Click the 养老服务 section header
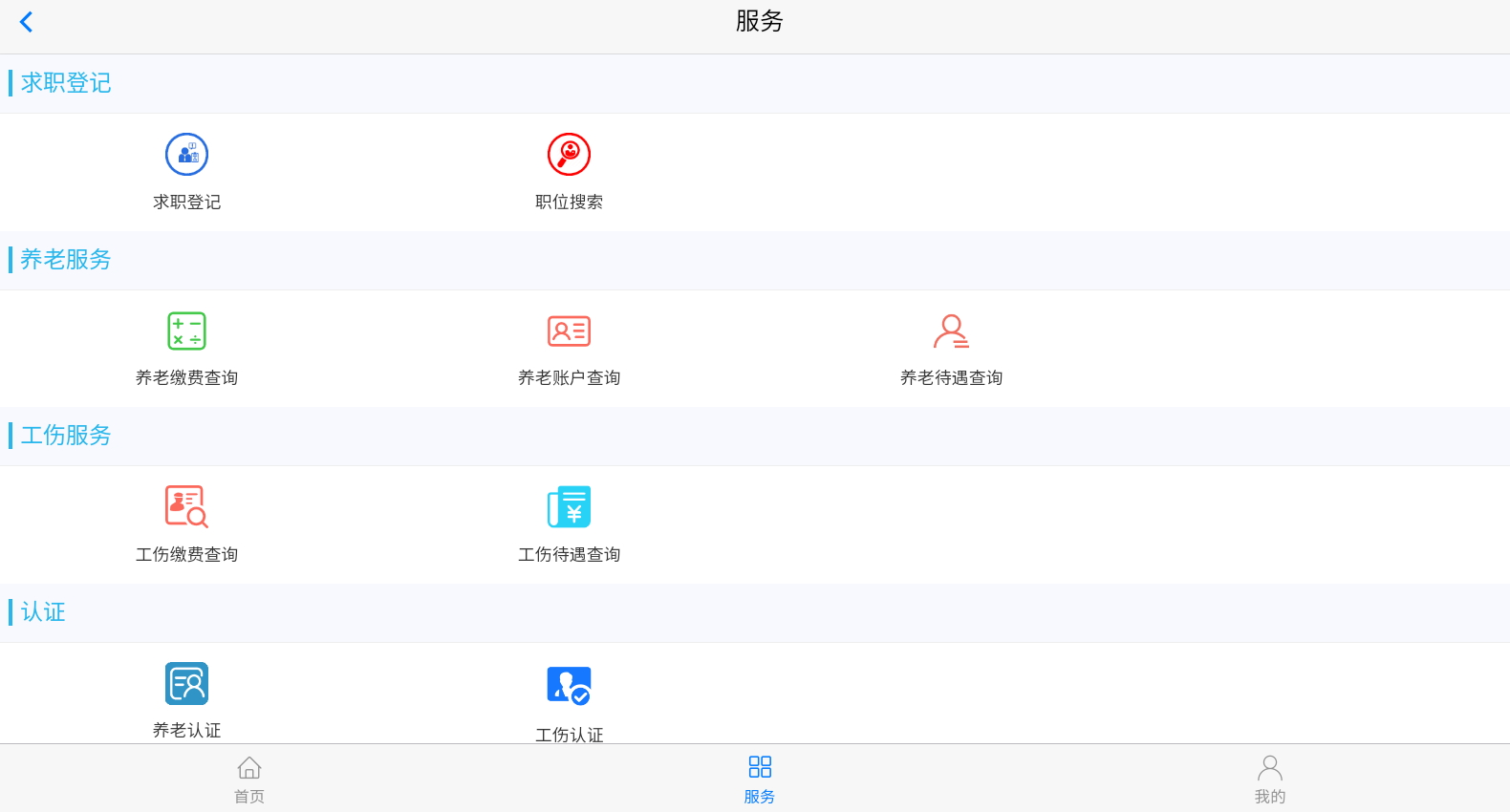The height and width of the screenshot is (812, 1510). tap(66, 259)
